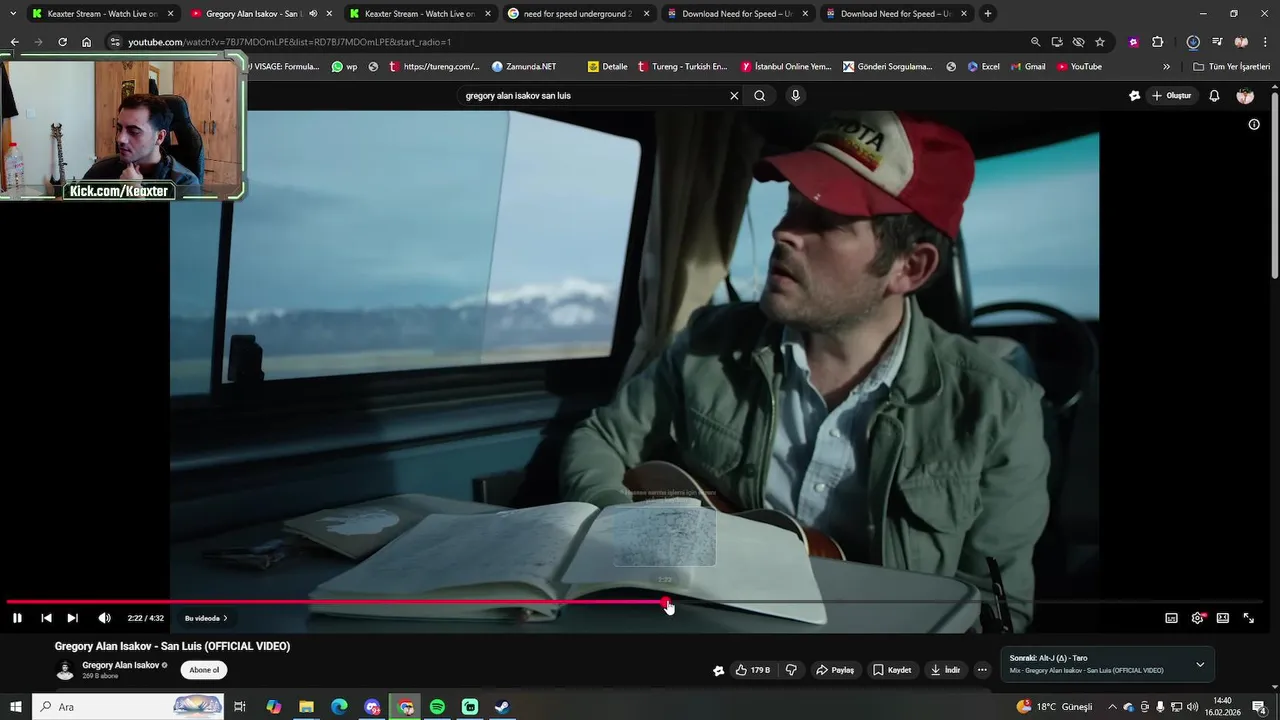The height and width of the screenshot is (720, 1280).
Task: Open YouTube notifications bell
Action: coord(1214,96)
